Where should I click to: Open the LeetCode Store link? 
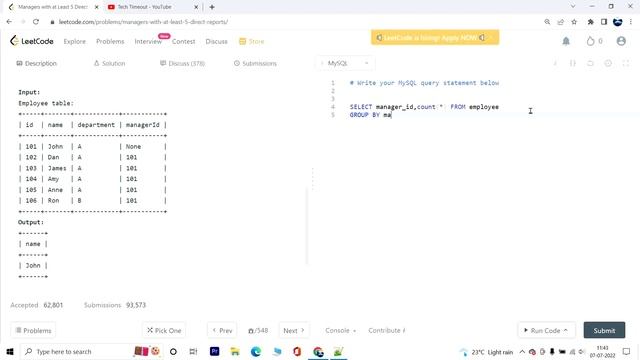tap(252, 41)
